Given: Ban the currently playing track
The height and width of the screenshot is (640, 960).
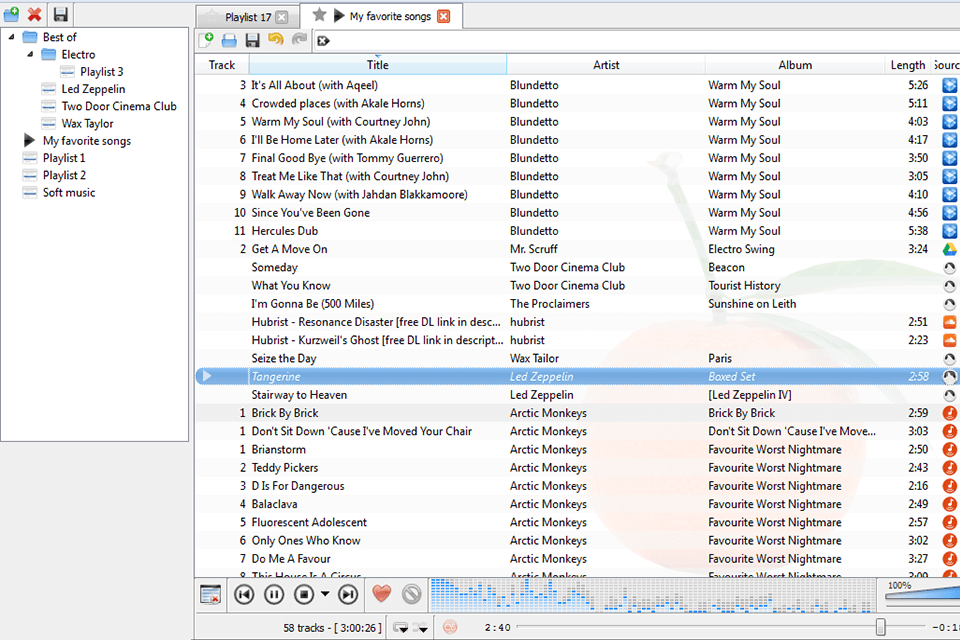Looking at the screenshot, I should point(410,594).
